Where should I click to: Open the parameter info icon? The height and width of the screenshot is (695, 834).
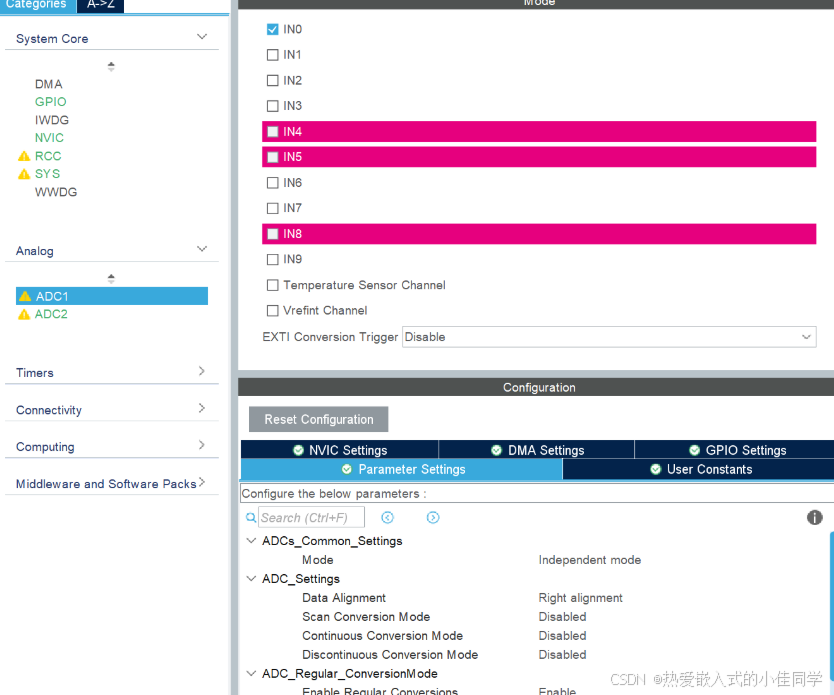pyautogui.click(x=814, y=517)
